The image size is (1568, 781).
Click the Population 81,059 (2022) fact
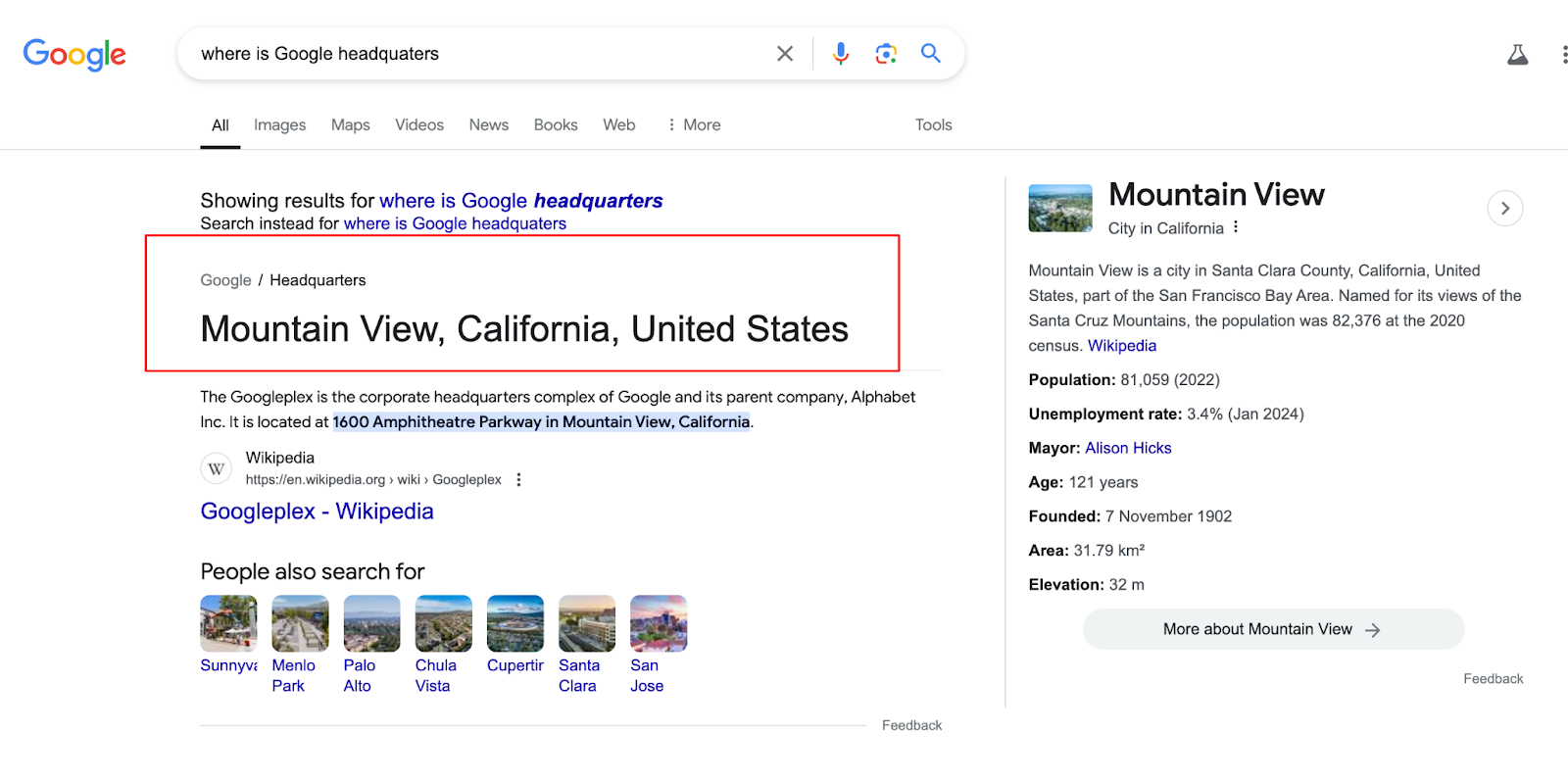(x=1124, y=380)
